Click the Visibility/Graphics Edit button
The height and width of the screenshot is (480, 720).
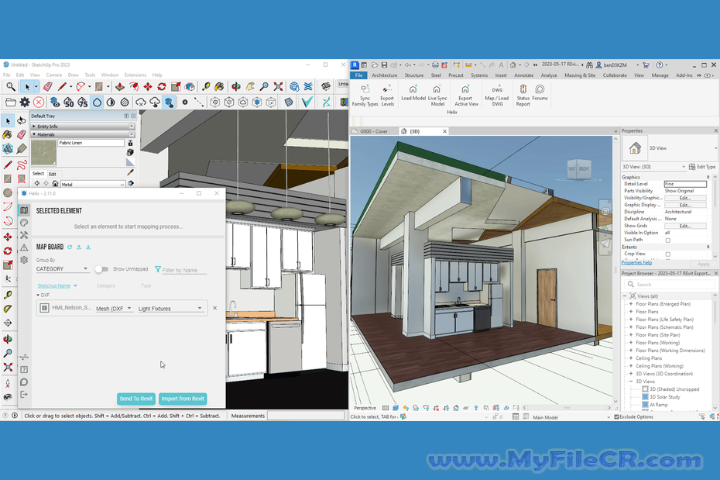(x=685, y=198)
